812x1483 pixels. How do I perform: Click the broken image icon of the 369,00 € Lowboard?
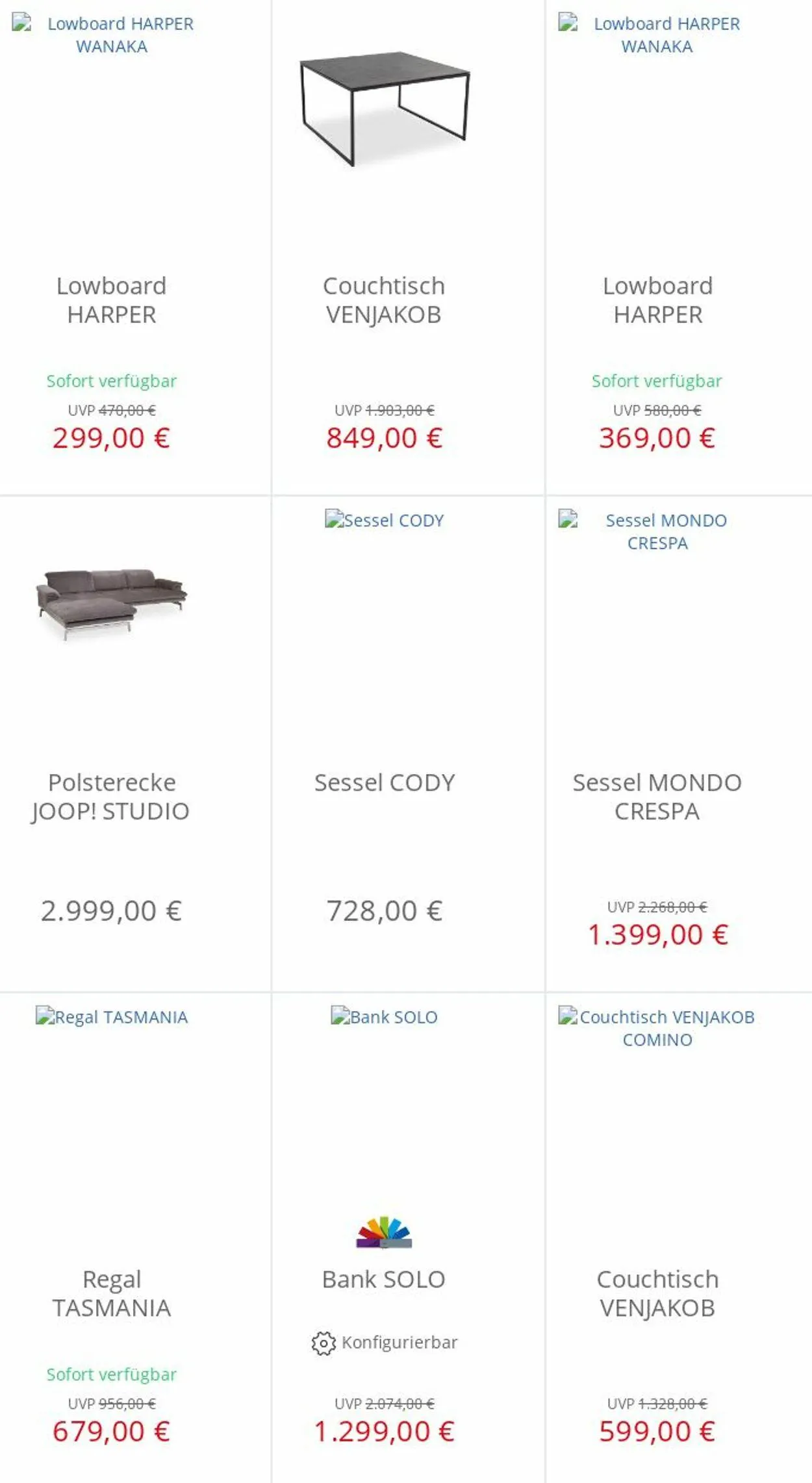click(x=568, y=23)
